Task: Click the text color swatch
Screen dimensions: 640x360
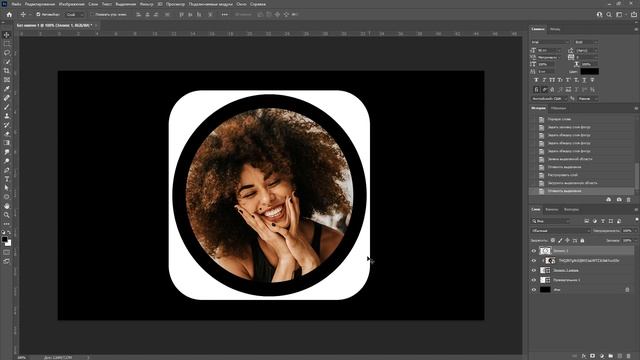Action: pos(589,72)
